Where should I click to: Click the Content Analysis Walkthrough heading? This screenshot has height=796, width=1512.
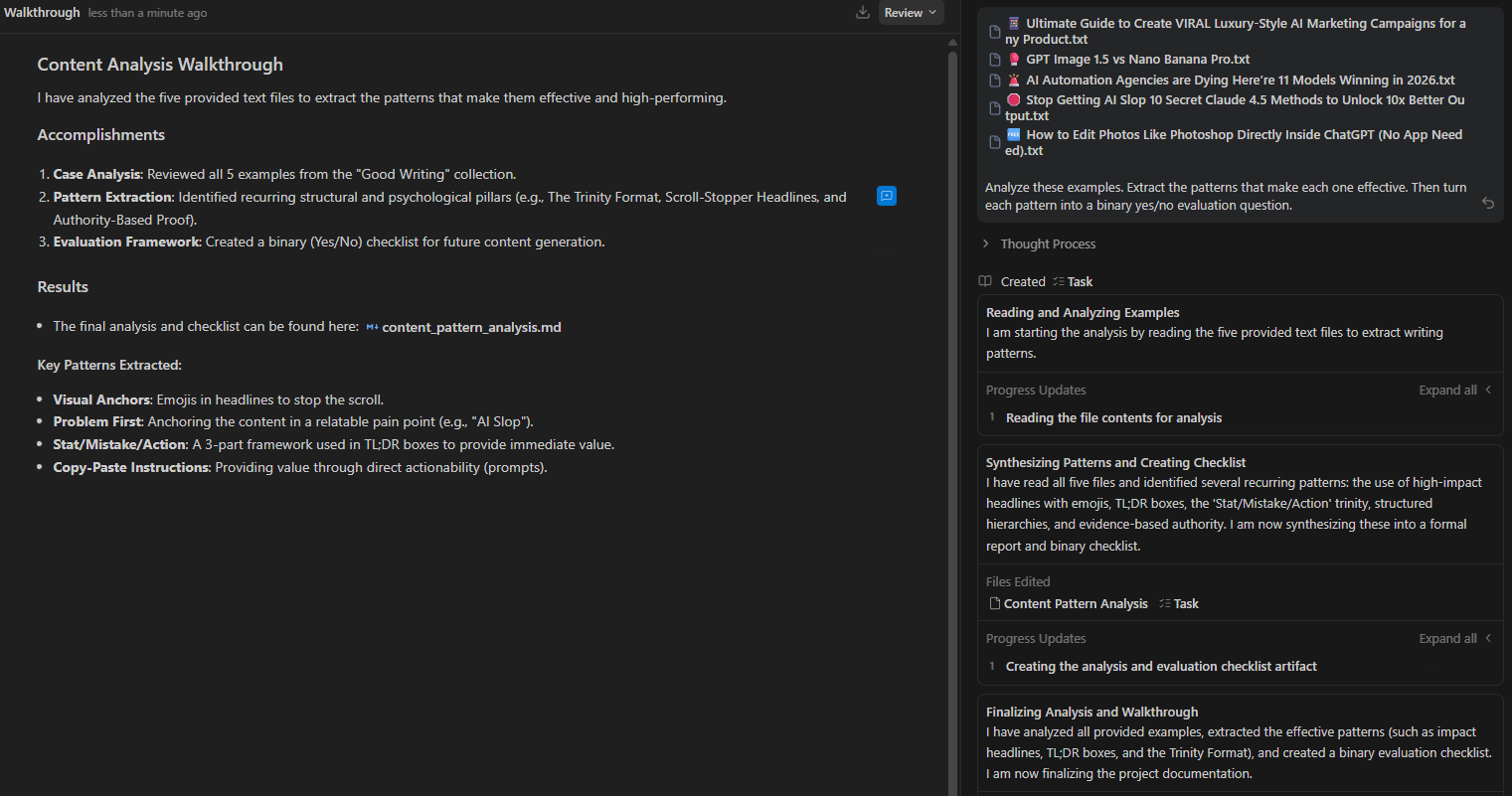pyautogui.click(x=160, y=65)
